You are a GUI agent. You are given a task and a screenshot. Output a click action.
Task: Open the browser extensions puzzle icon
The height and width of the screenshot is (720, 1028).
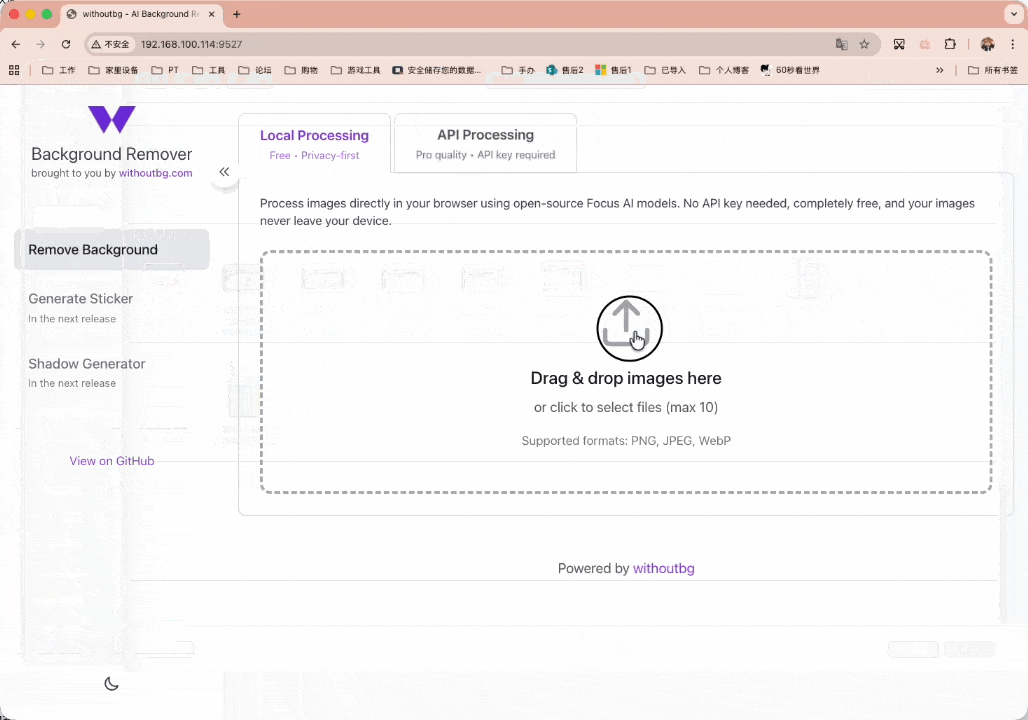950,44
